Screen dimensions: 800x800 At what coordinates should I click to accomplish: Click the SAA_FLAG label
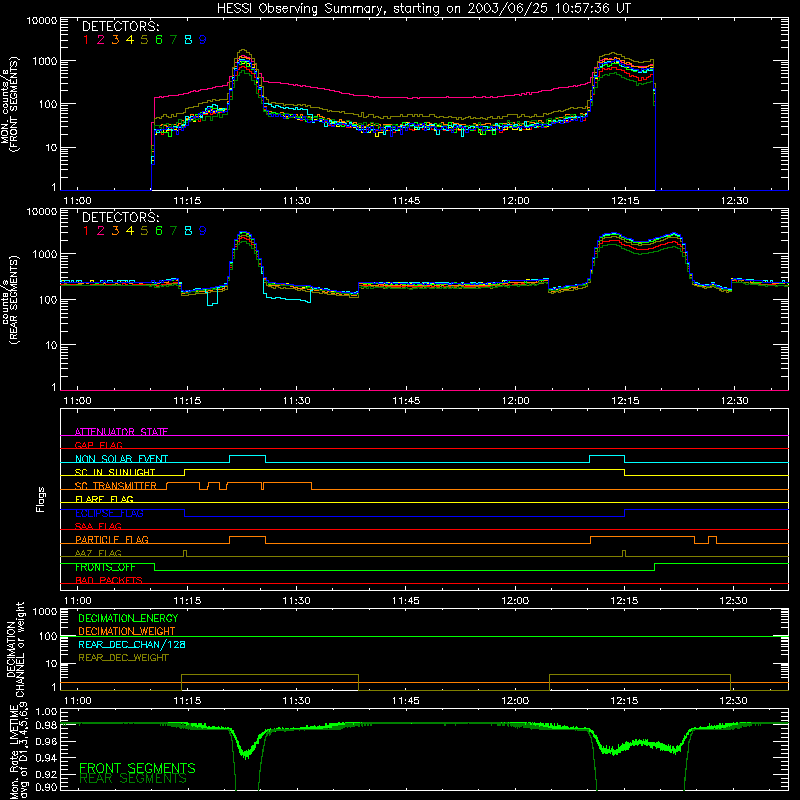coord(98,526)
